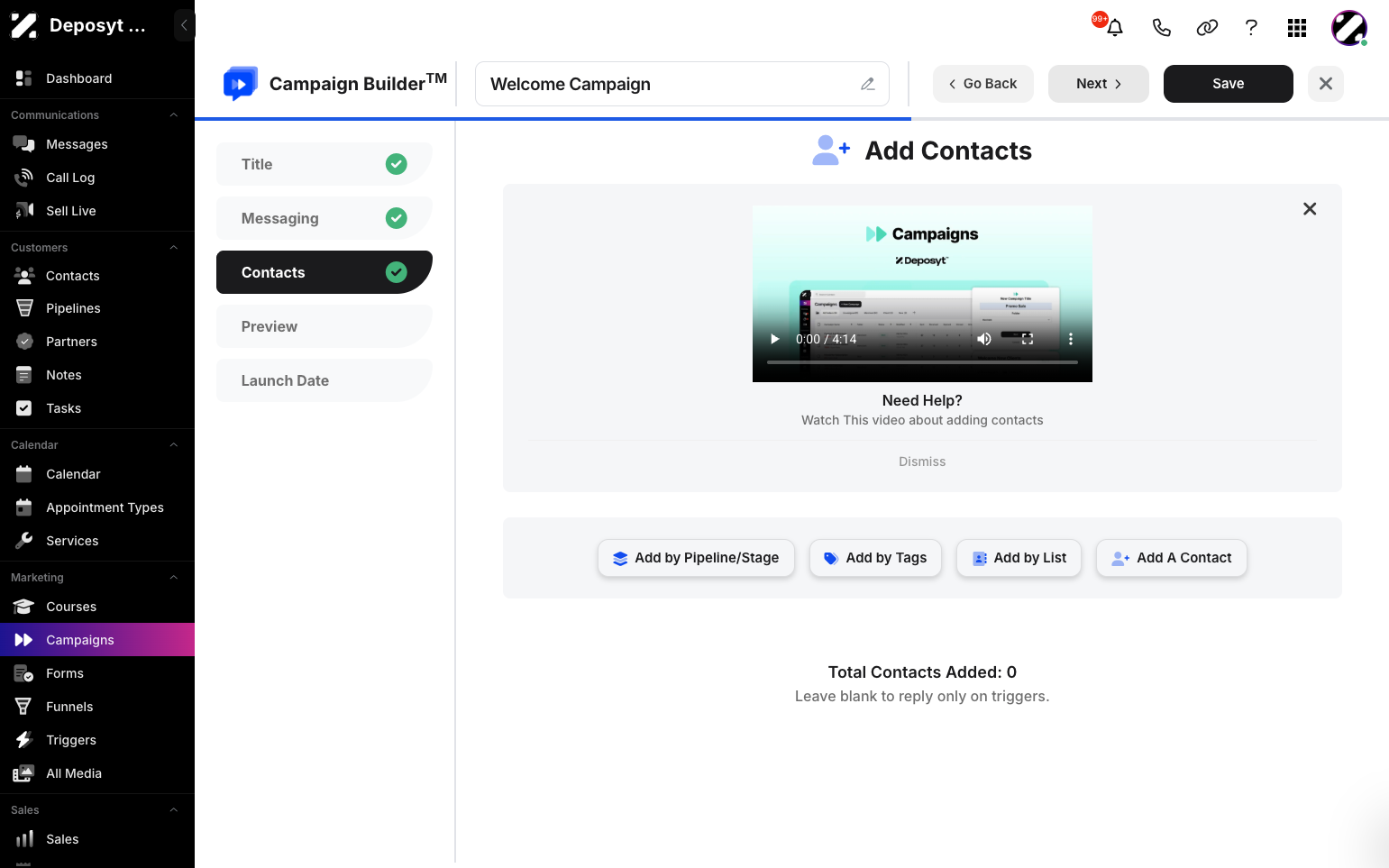Screen dimensions: 1389x868
Task: Add contacts by Pipeline/Stage
Action: [696, 558]
